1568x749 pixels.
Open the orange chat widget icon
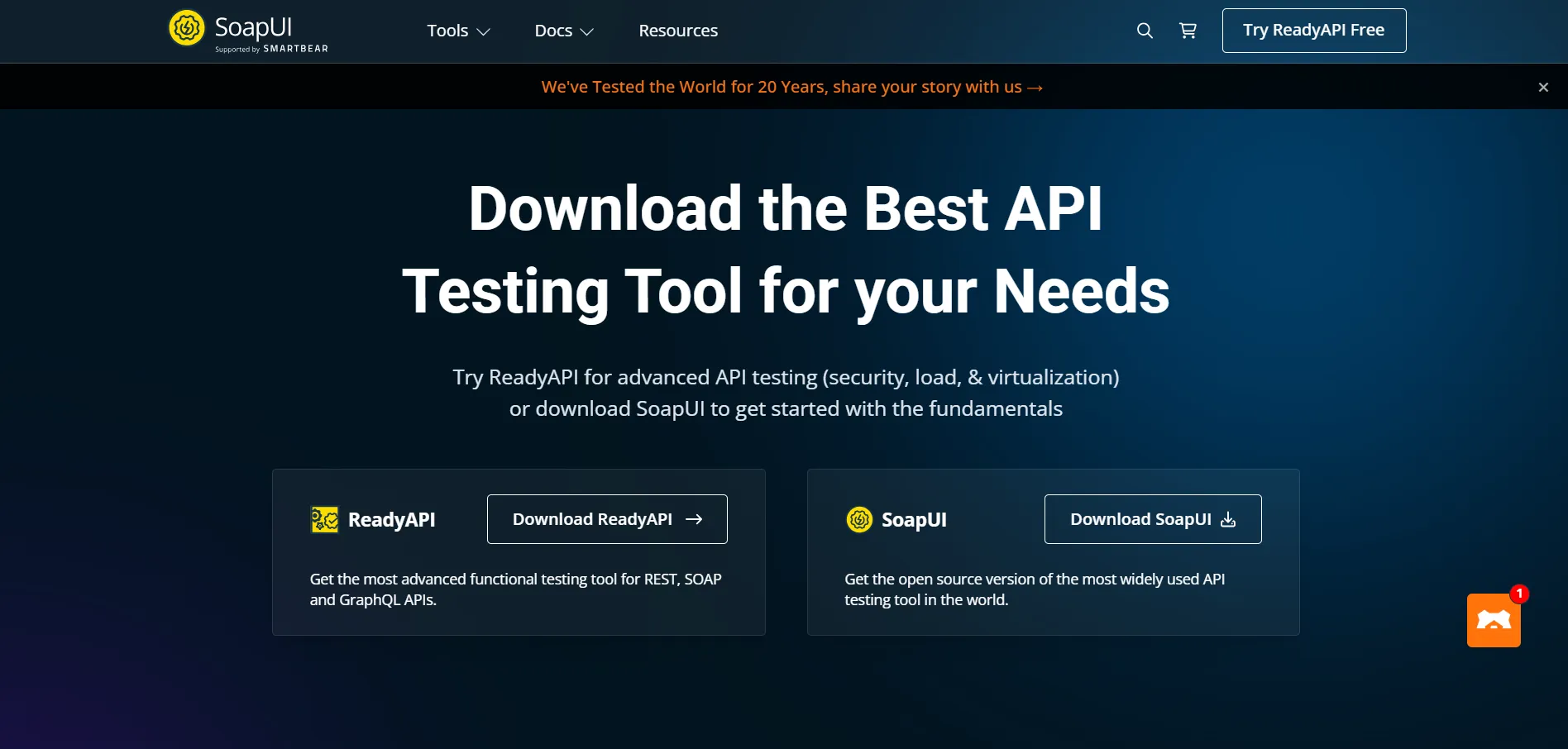coord(1494,620)
